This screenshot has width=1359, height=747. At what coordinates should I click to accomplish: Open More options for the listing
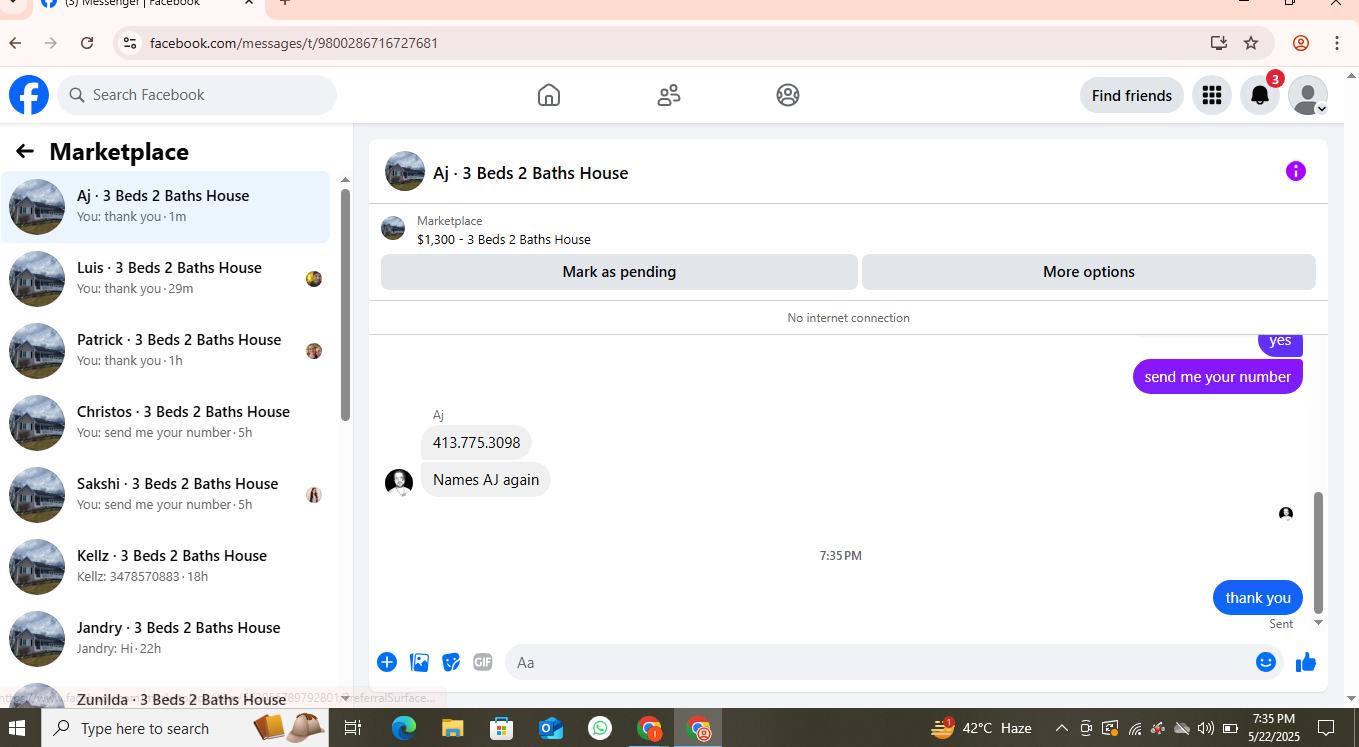coord(1089,272)
